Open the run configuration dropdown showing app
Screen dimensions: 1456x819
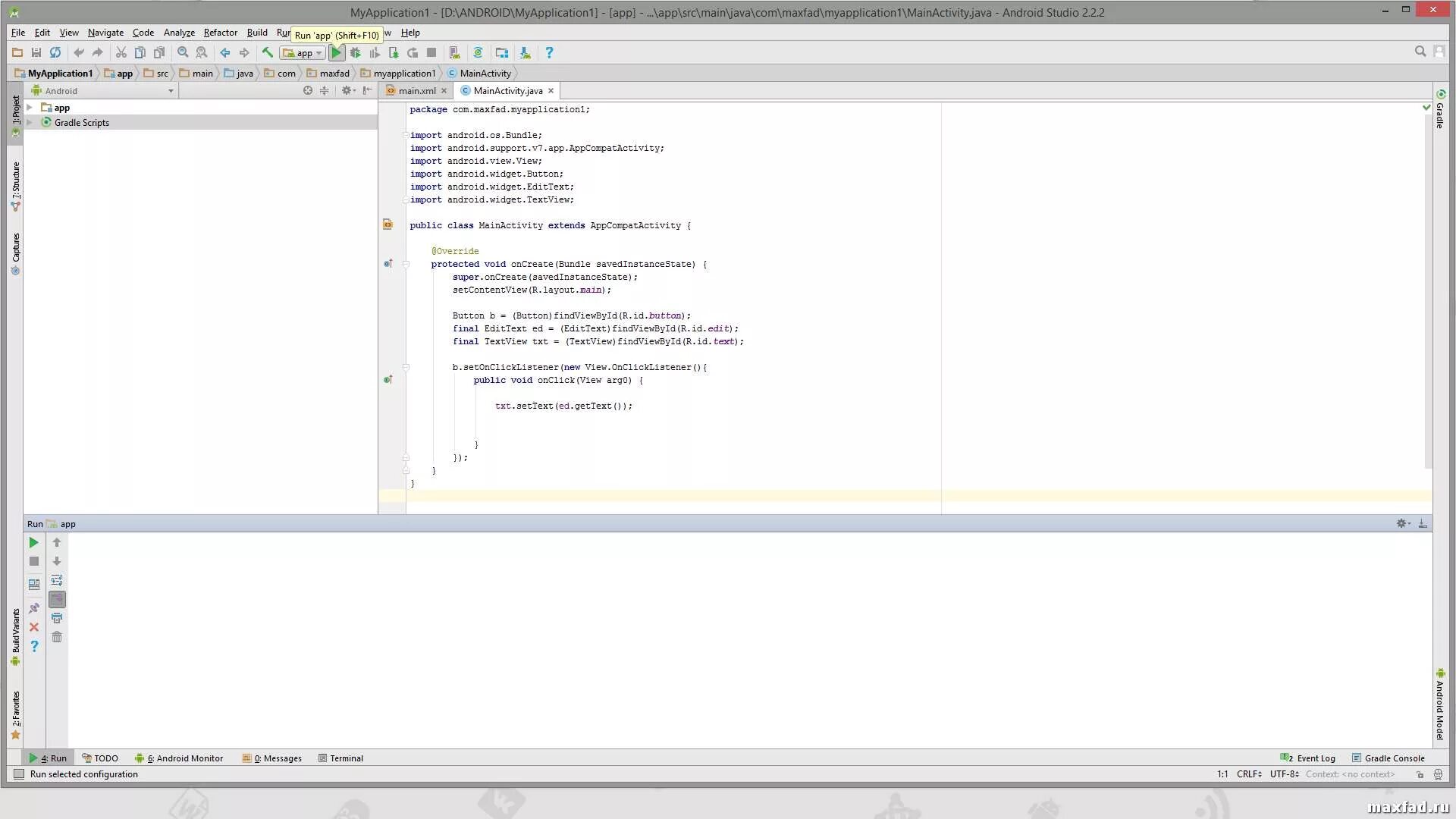302,52
